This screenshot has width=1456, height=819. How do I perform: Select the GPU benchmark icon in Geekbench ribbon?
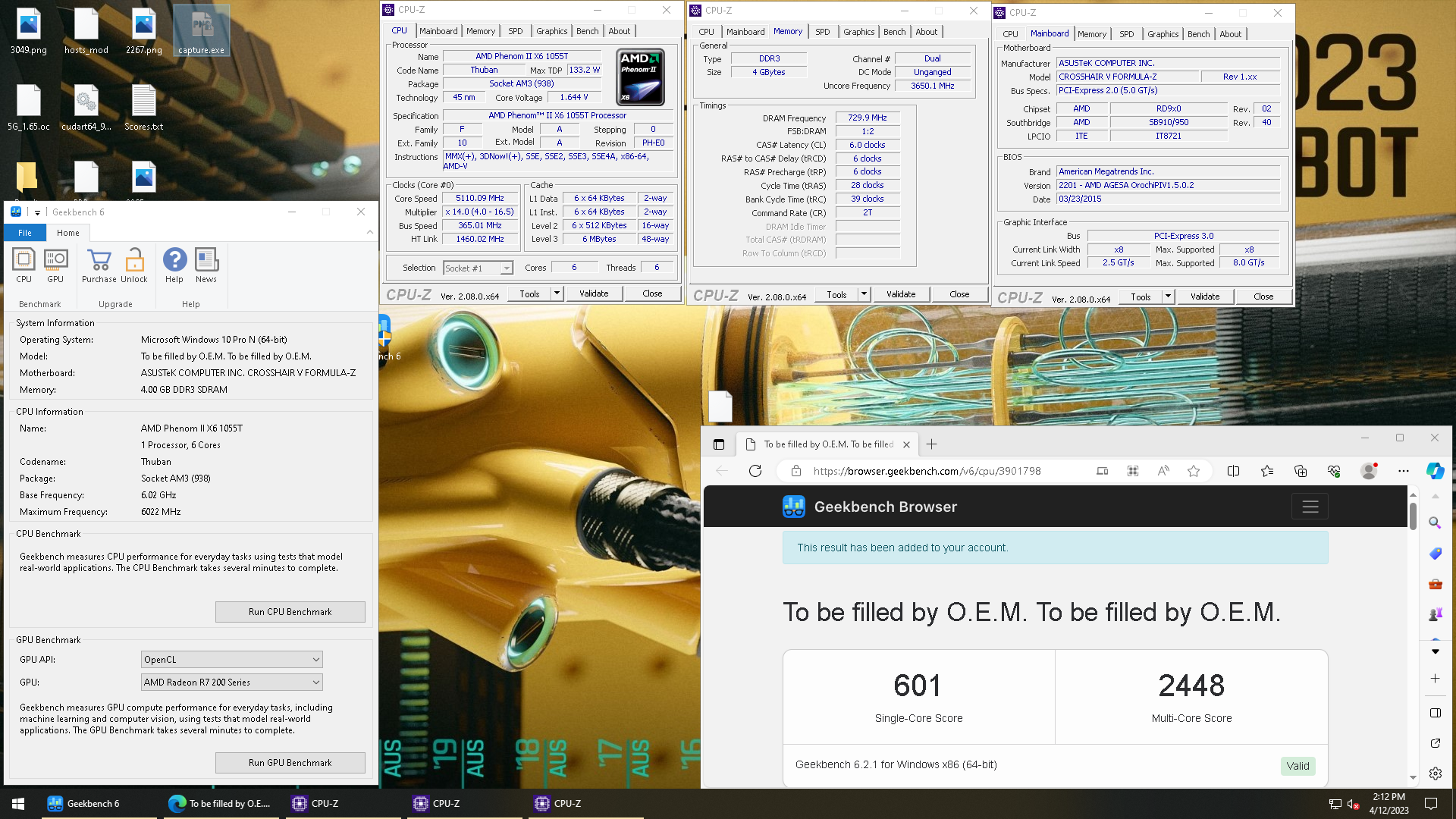point(55,266)
